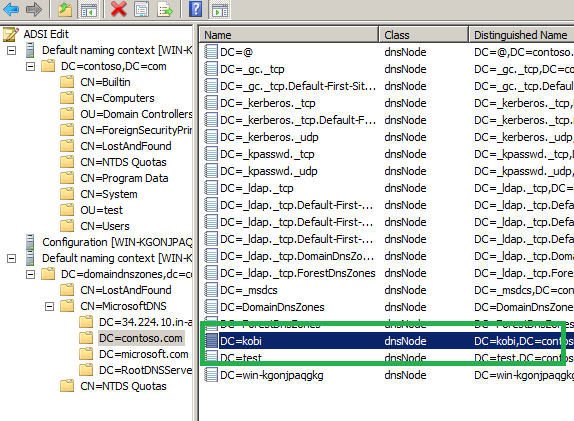Image resolution: width=574 pixels, height=421 pixels.
Task: Select OU=test folder in tree
Action: tap(101, 210)
